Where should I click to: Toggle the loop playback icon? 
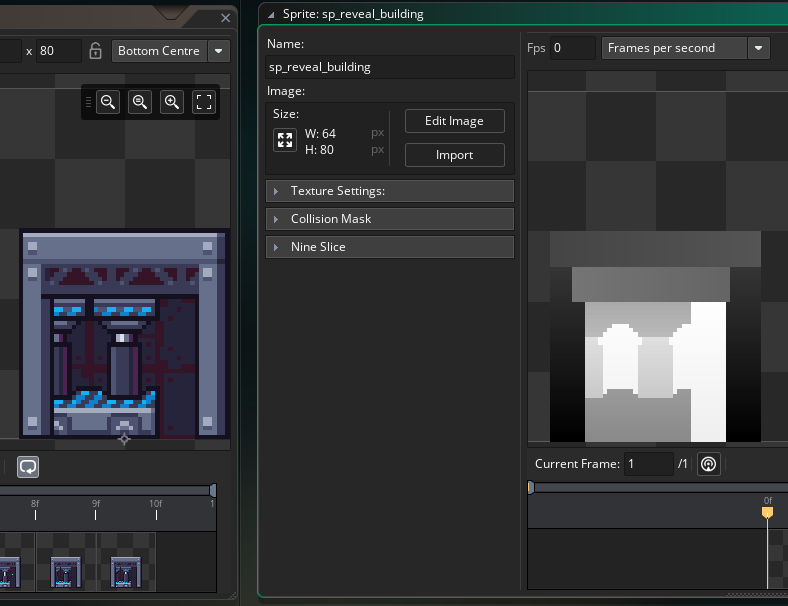click(28, 467)
